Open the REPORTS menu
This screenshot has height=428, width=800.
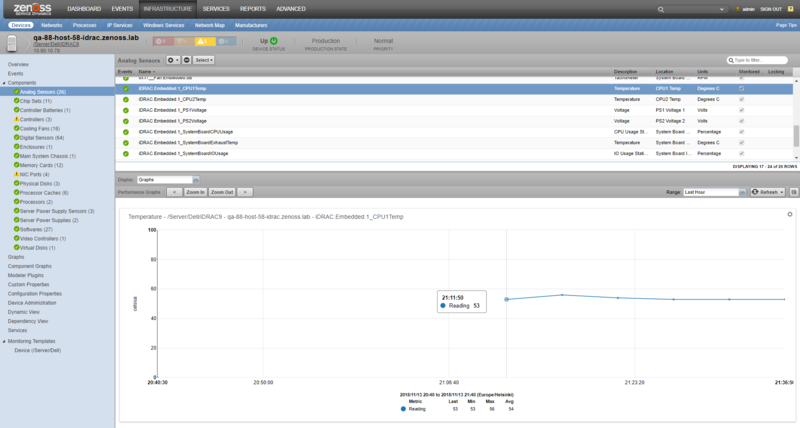(253, 9)
